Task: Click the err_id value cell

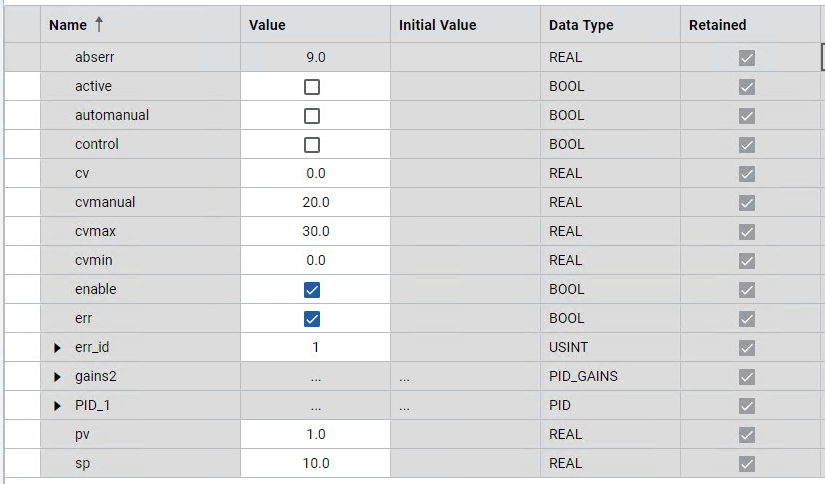Action: pyautogui.click(x=316, y=348)
